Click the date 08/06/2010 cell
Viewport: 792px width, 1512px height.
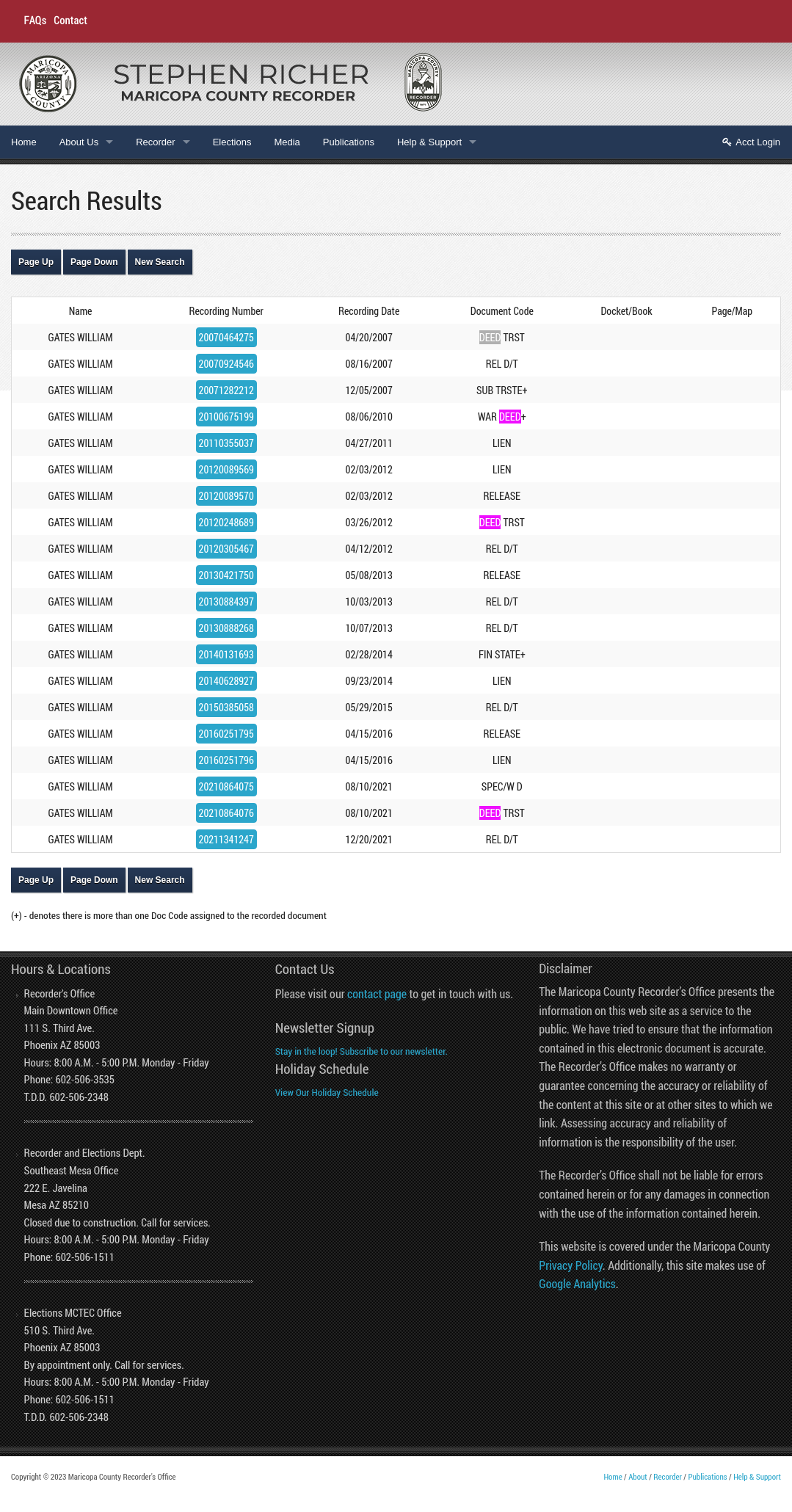[x=369, y=417]
